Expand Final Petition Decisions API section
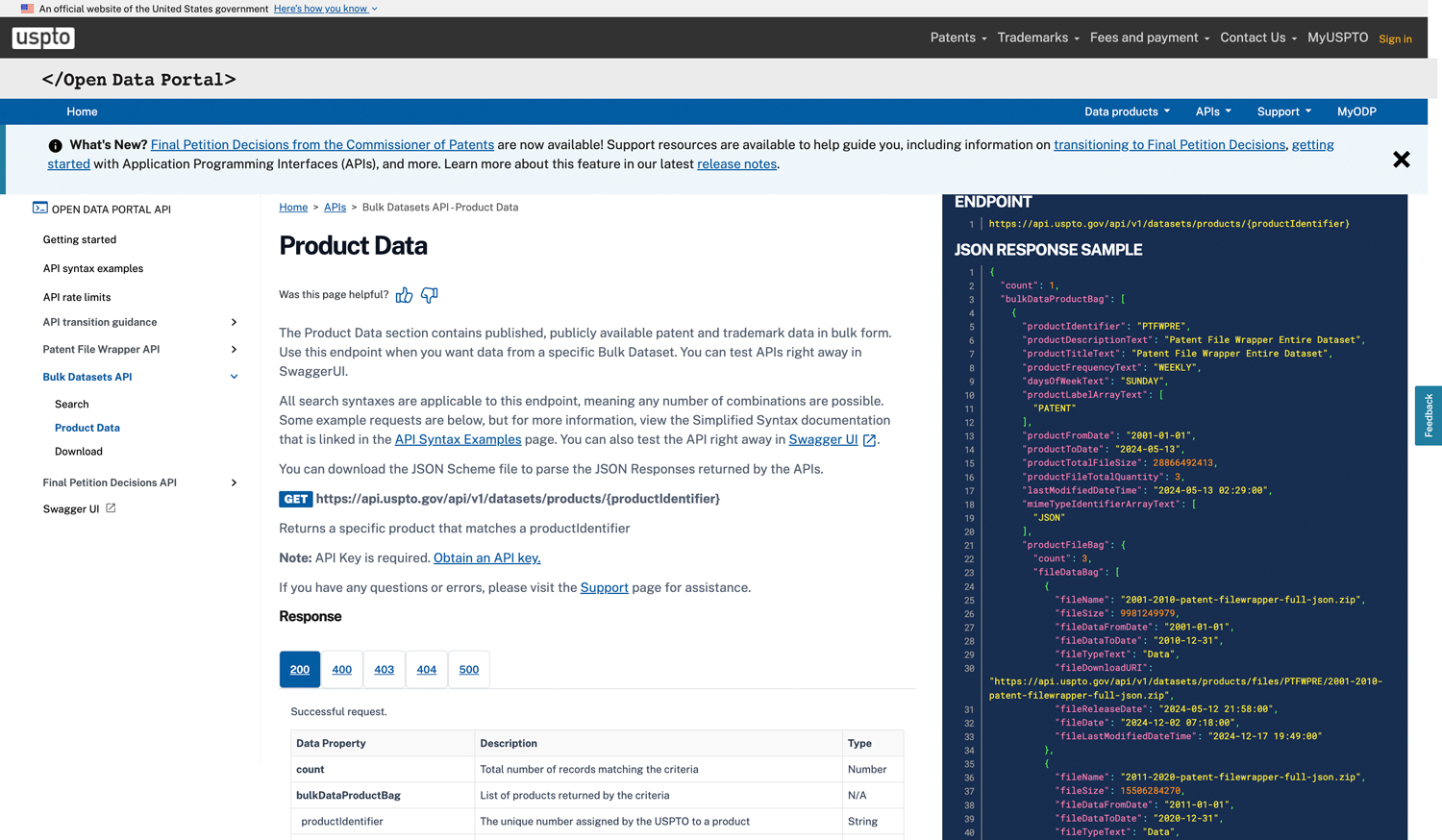The height and width of the screenshot is (840, 1442). [x=234, y=482]
